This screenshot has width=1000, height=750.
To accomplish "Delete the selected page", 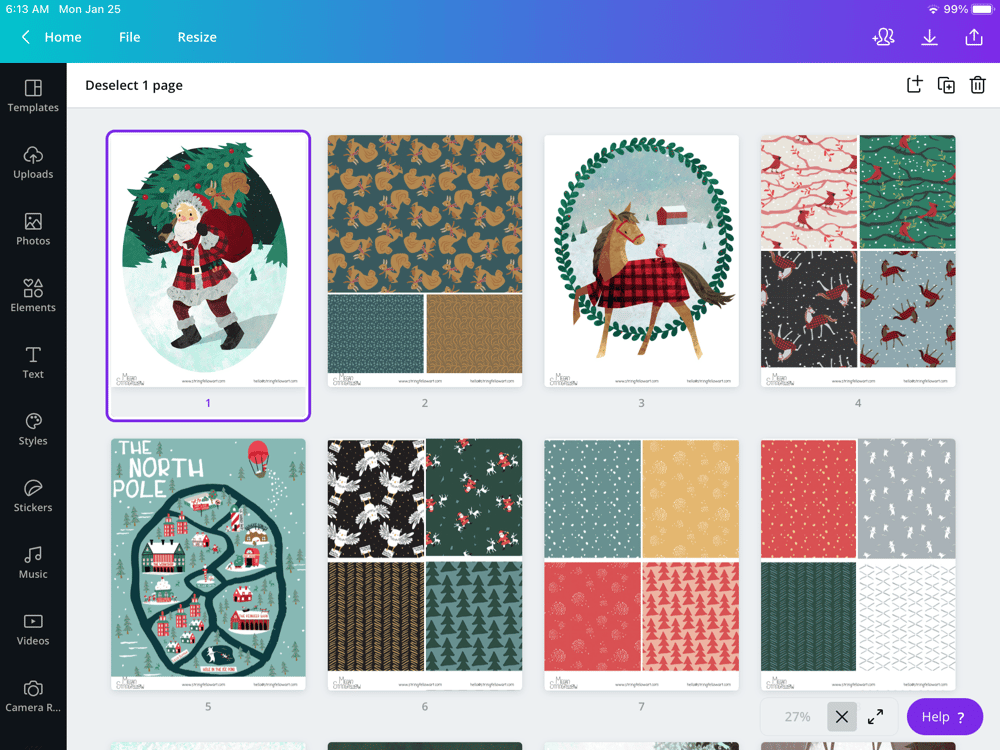I will tap(978, 84).
